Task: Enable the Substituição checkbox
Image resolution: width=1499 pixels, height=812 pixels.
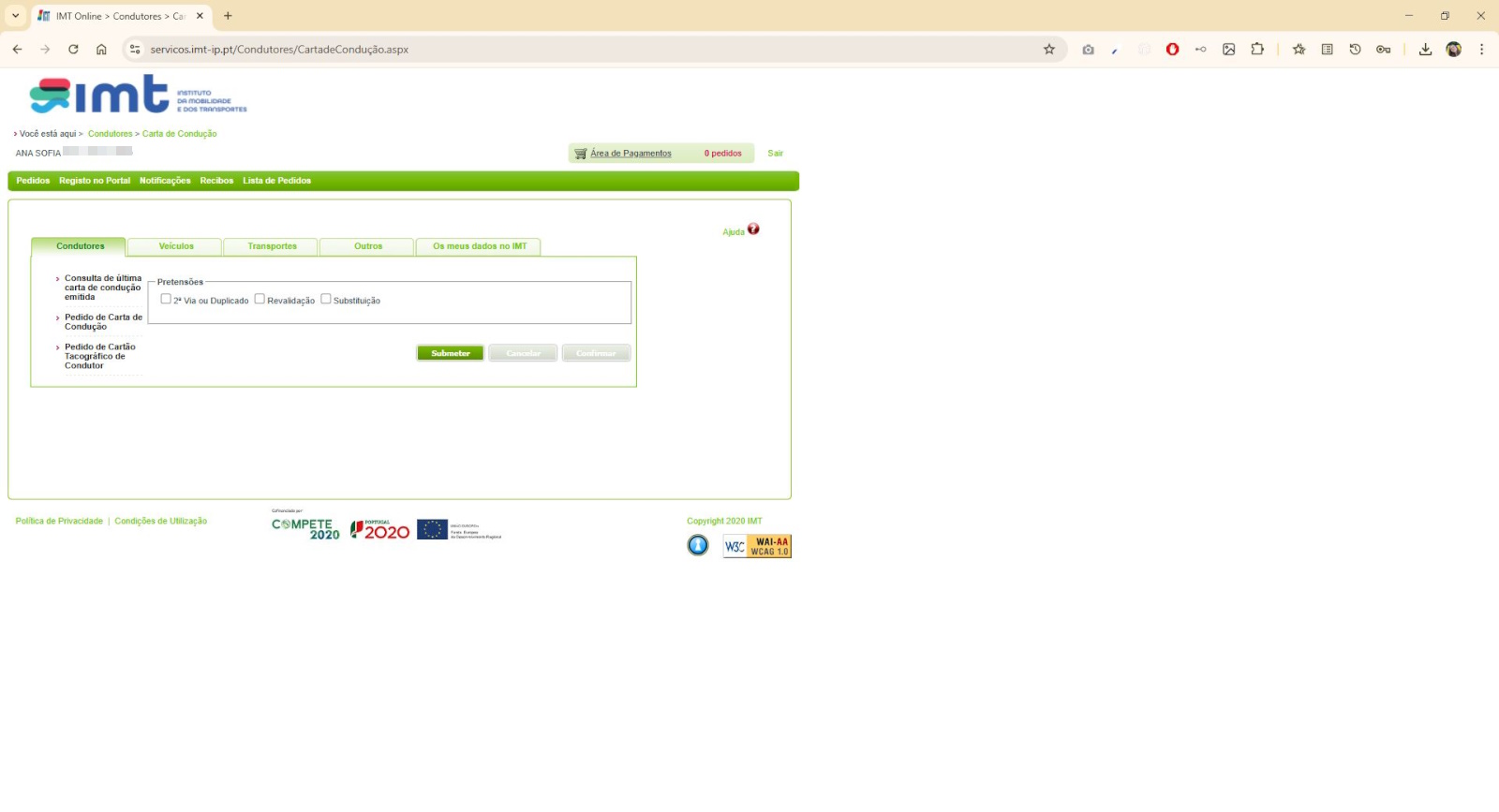Action: tap(326, 299)
